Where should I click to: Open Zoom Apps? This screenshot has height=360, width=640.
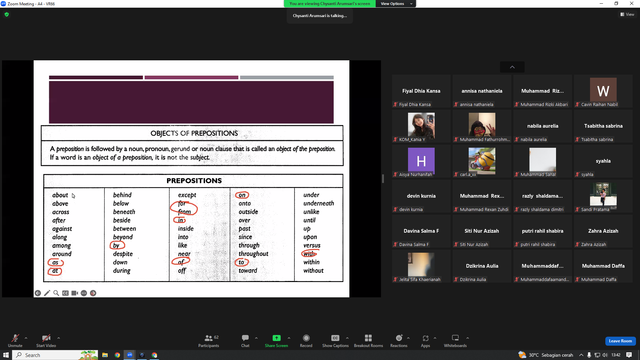[425, 340]
